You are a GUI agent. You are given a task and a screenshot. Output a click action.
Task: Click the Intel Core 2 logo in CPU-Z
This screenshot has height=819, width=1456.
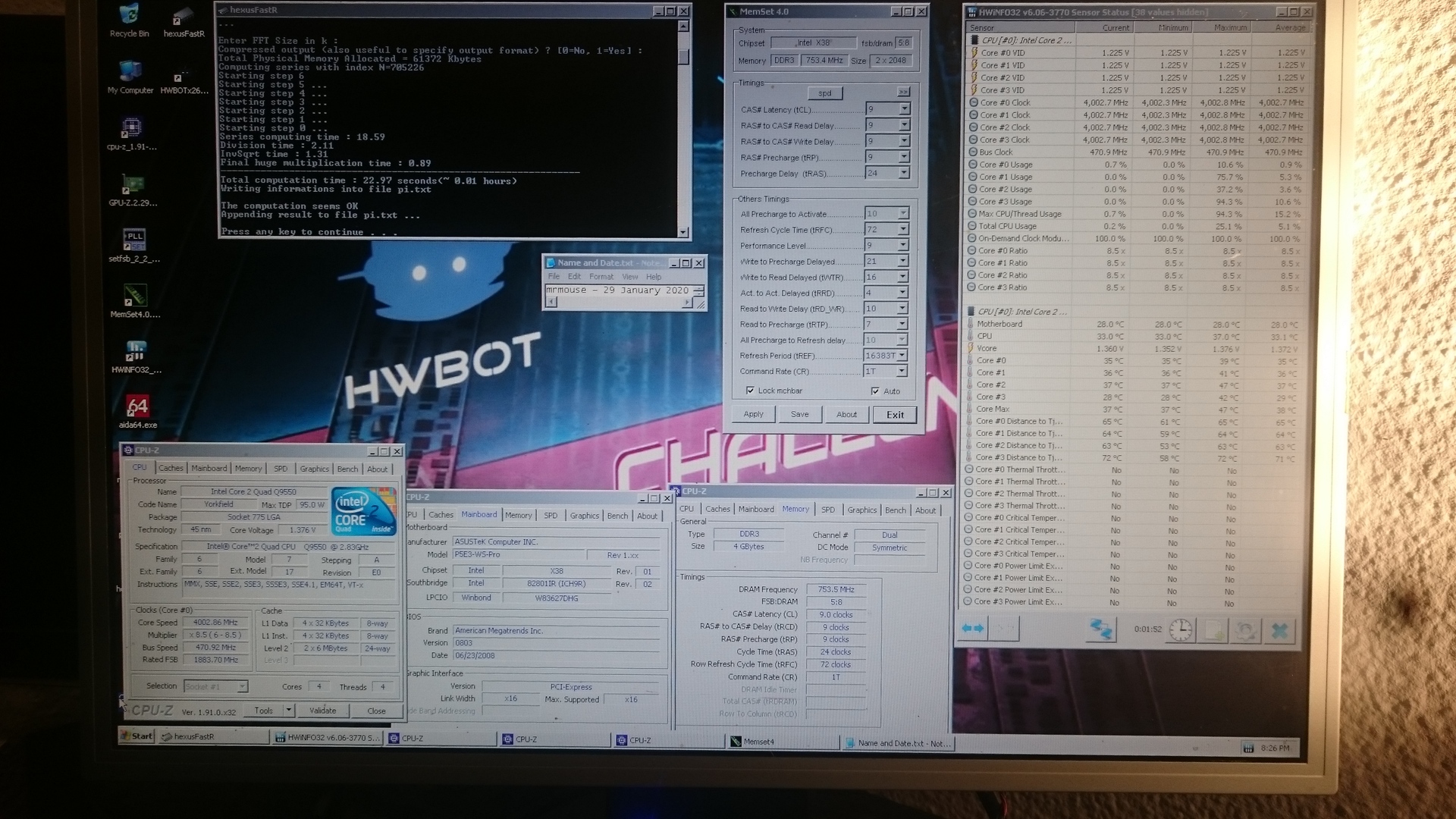[x=364, y=511]
